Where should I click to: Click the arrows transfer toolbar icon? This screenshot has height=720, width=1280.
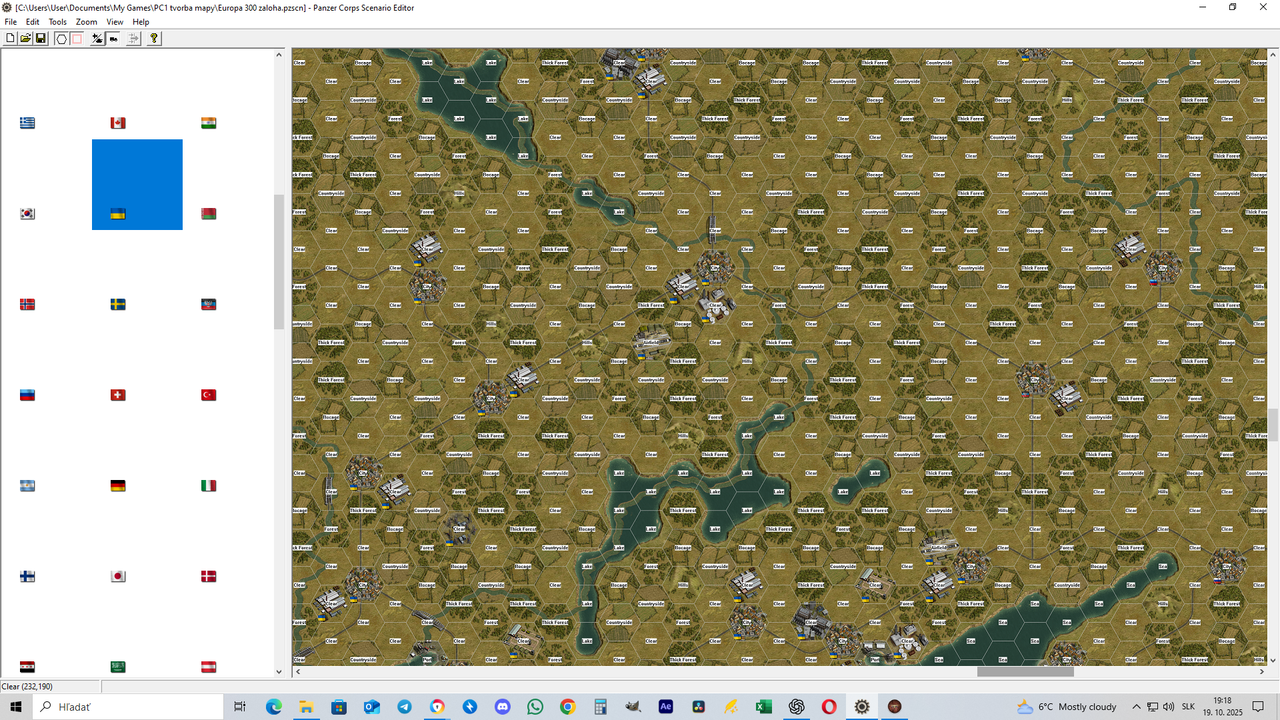[x=133, y=38]
